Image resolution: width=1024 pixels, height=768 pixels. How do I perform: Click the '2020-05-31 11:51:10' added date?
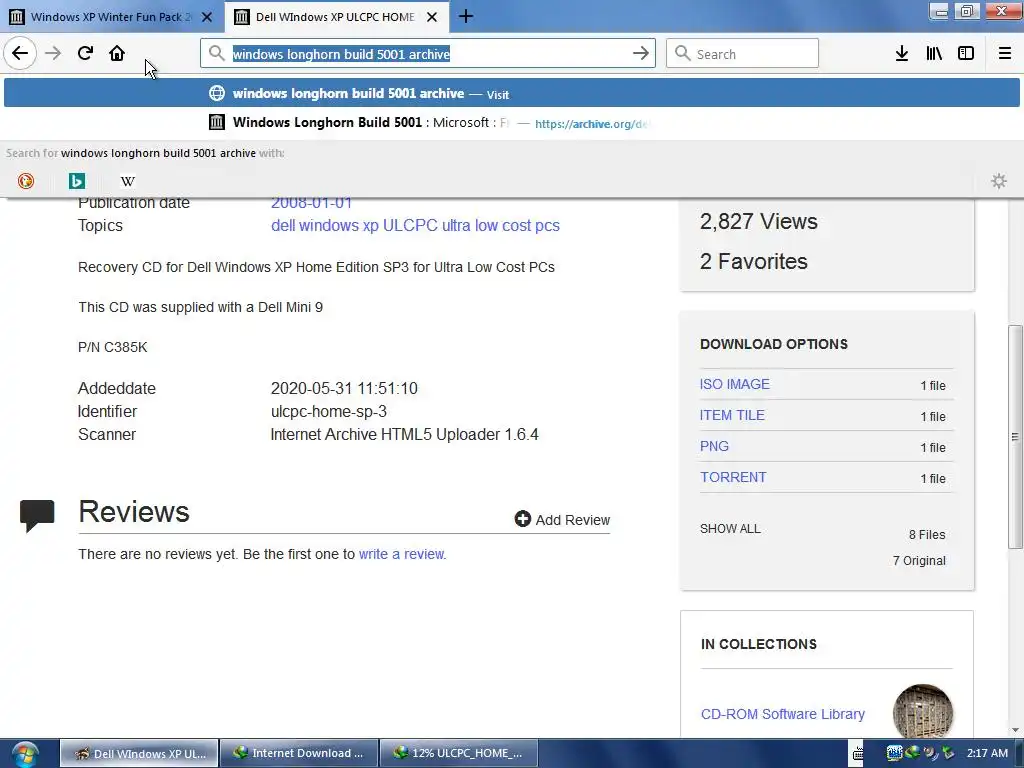click(x=344, y=389)
